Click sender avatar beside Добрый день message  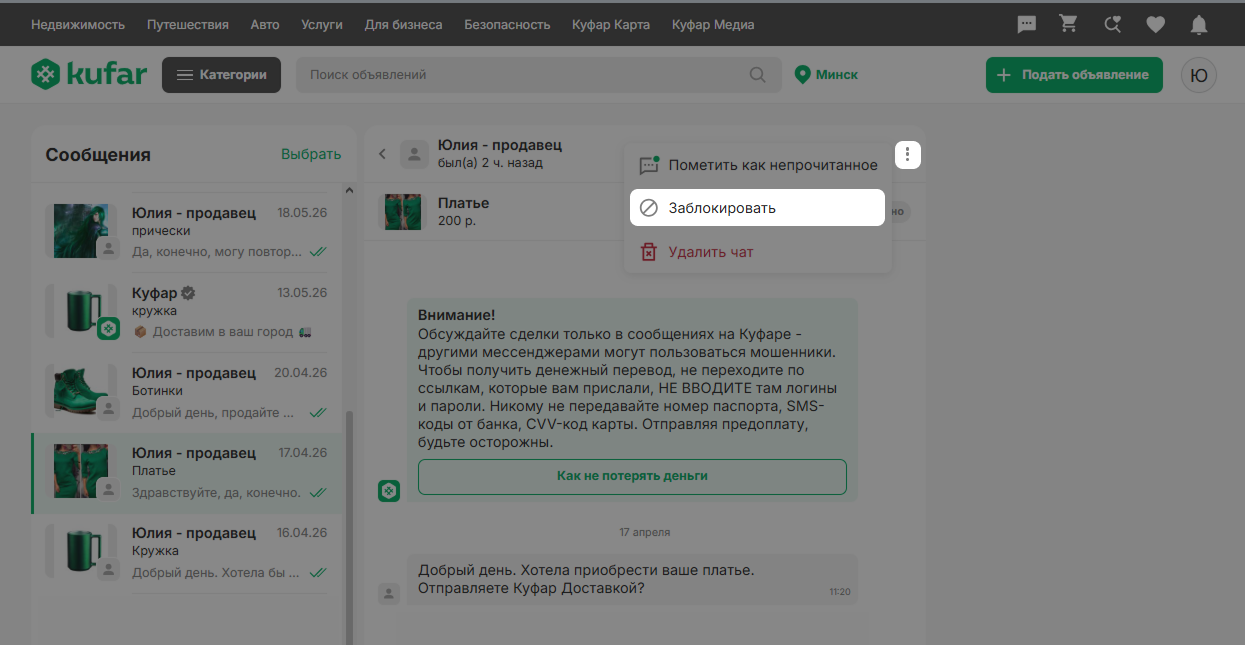(389, 593)
